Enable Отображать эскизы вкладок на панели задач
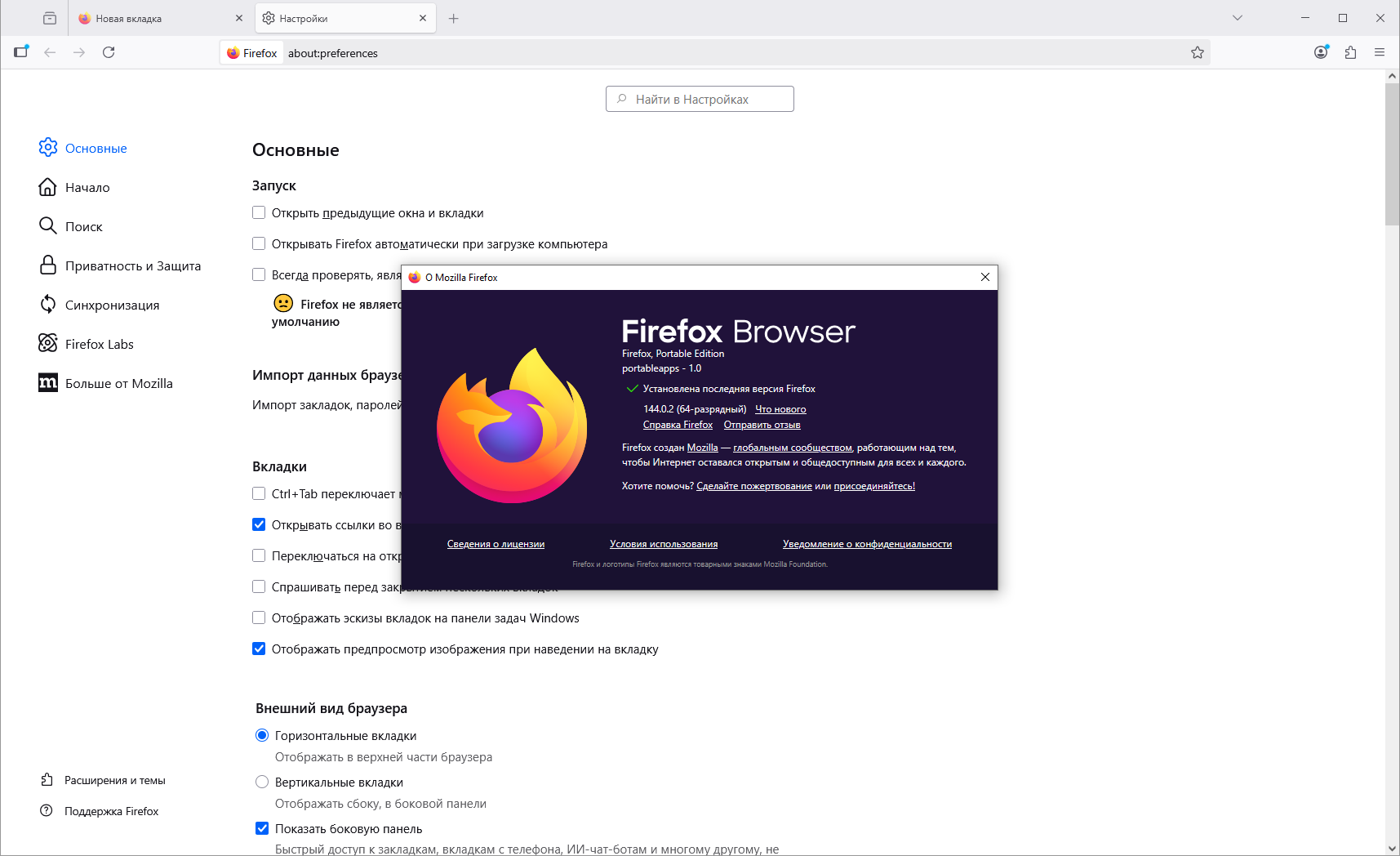This screenshot has height=856, width=1400. [x=259, y=617]
